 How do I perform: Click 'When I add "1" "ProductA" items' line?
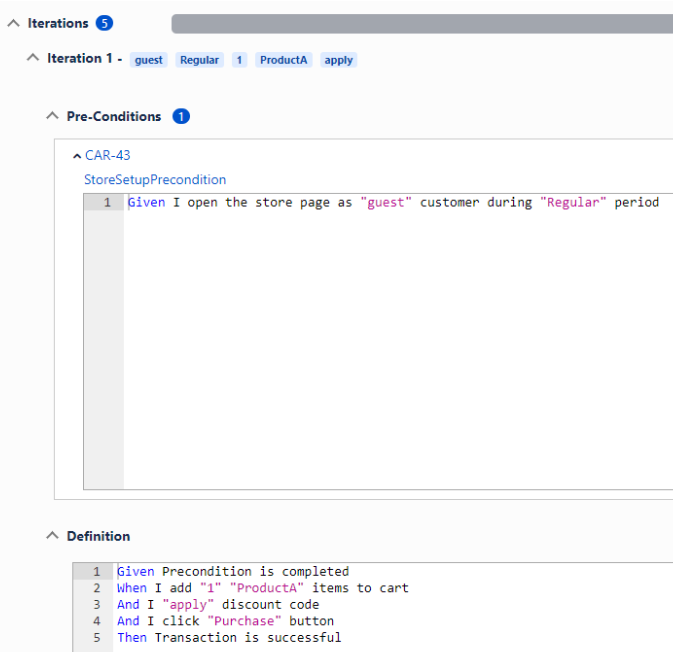[262, 588]
